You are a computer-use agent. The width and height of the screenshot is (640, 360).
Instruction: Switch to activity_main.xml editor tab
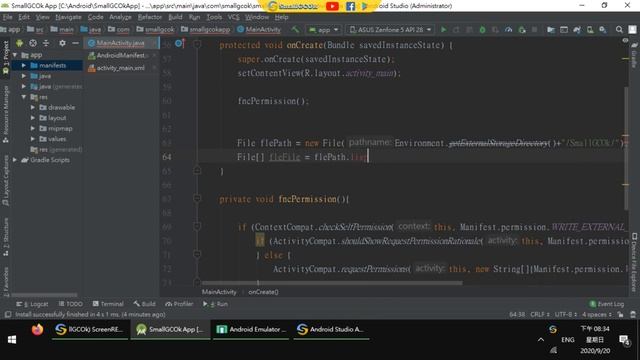122,68
